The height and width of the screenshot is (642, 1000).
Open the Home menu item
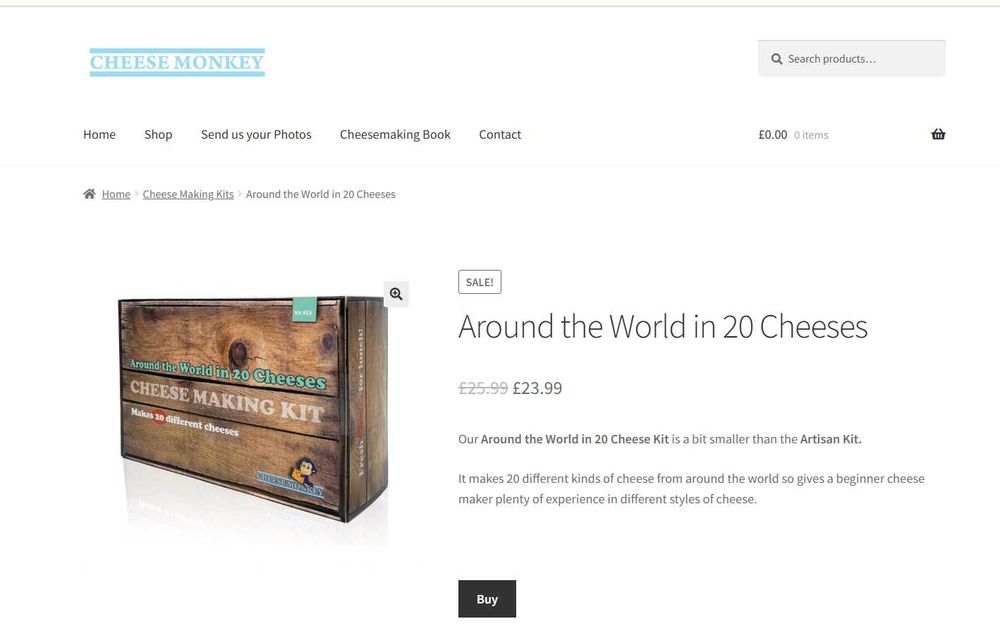coord(99,135)
